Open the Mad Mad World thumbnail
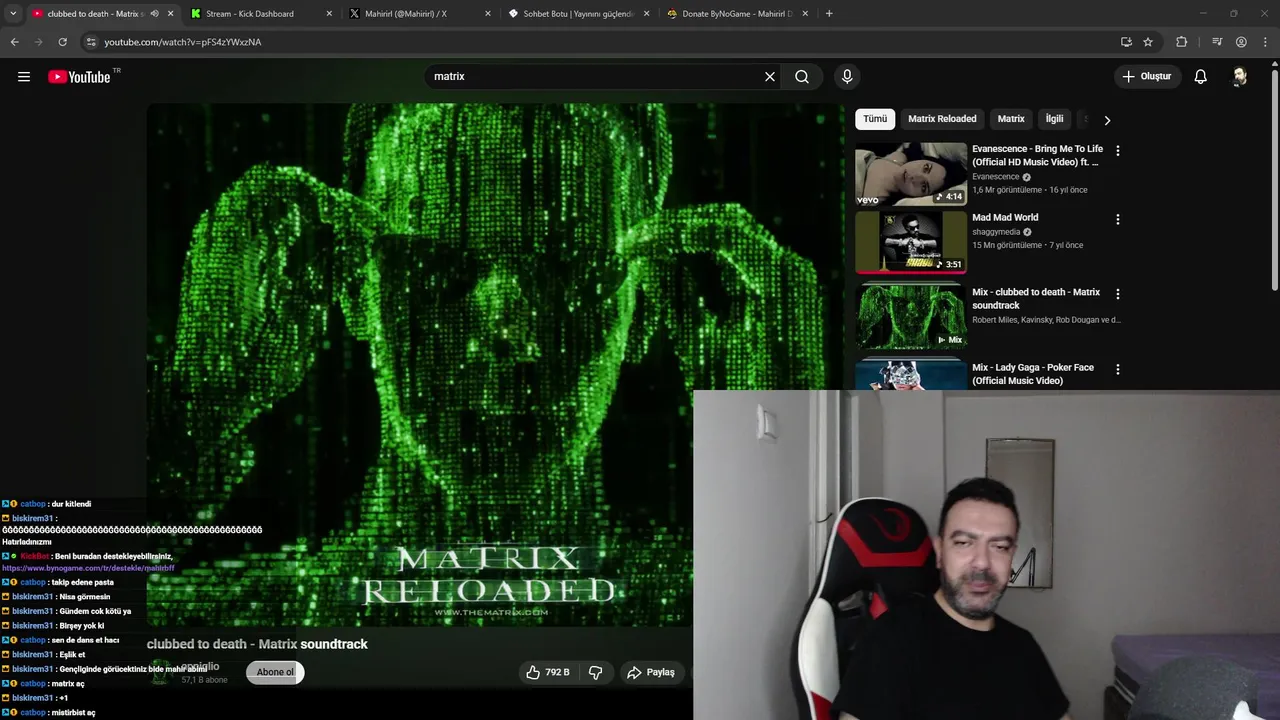1280x720 pixels. pos(911,242)
